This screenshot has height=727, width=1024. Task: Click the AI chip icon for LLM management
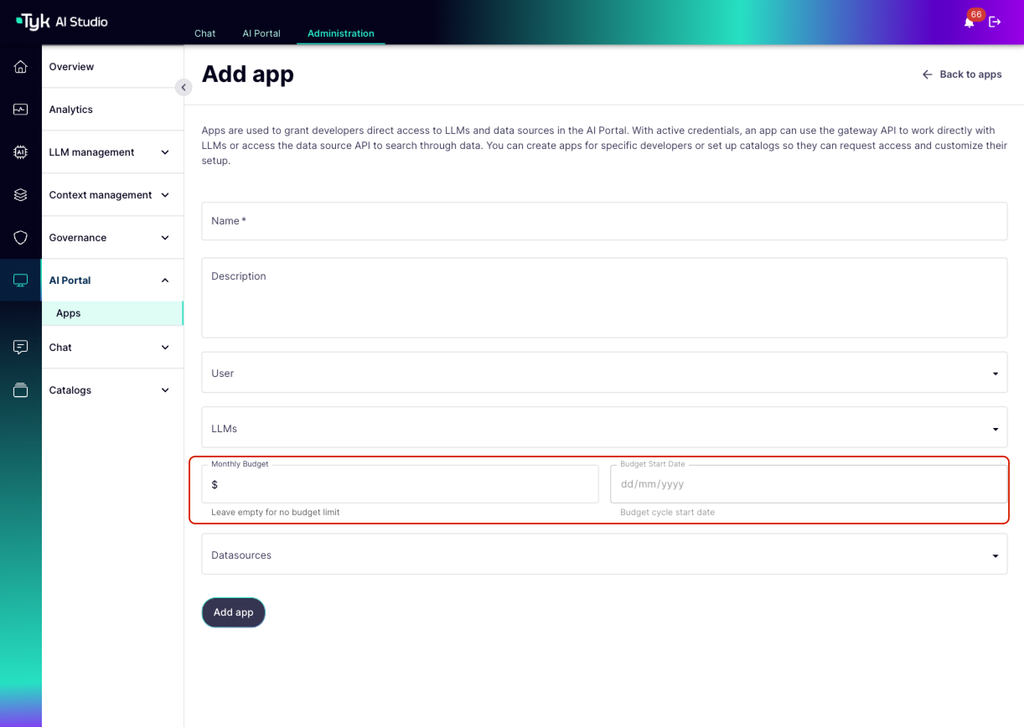[x=20, y=152]
